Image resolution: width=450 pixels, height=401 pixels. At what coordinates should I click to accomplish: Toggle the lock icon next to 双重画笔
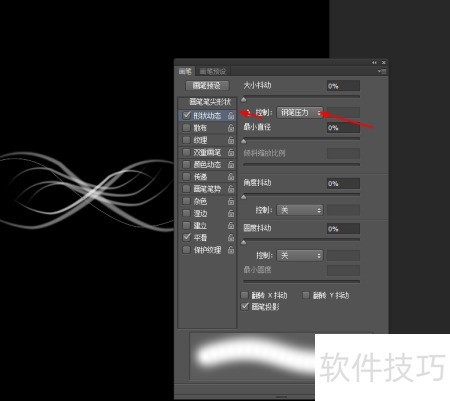point(231,153)
